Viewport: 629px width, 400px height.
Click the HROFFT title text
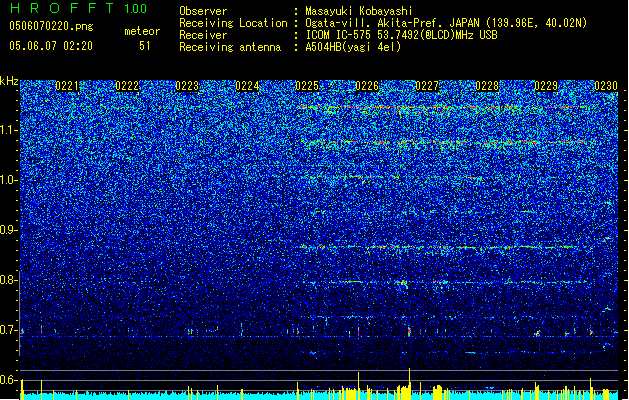(x=62, y=8)
